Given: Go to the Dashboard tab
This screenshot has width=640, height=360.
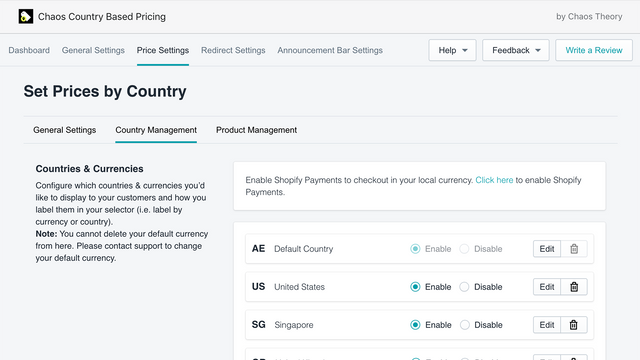Looking at the screenshot, I should point(29,50).
